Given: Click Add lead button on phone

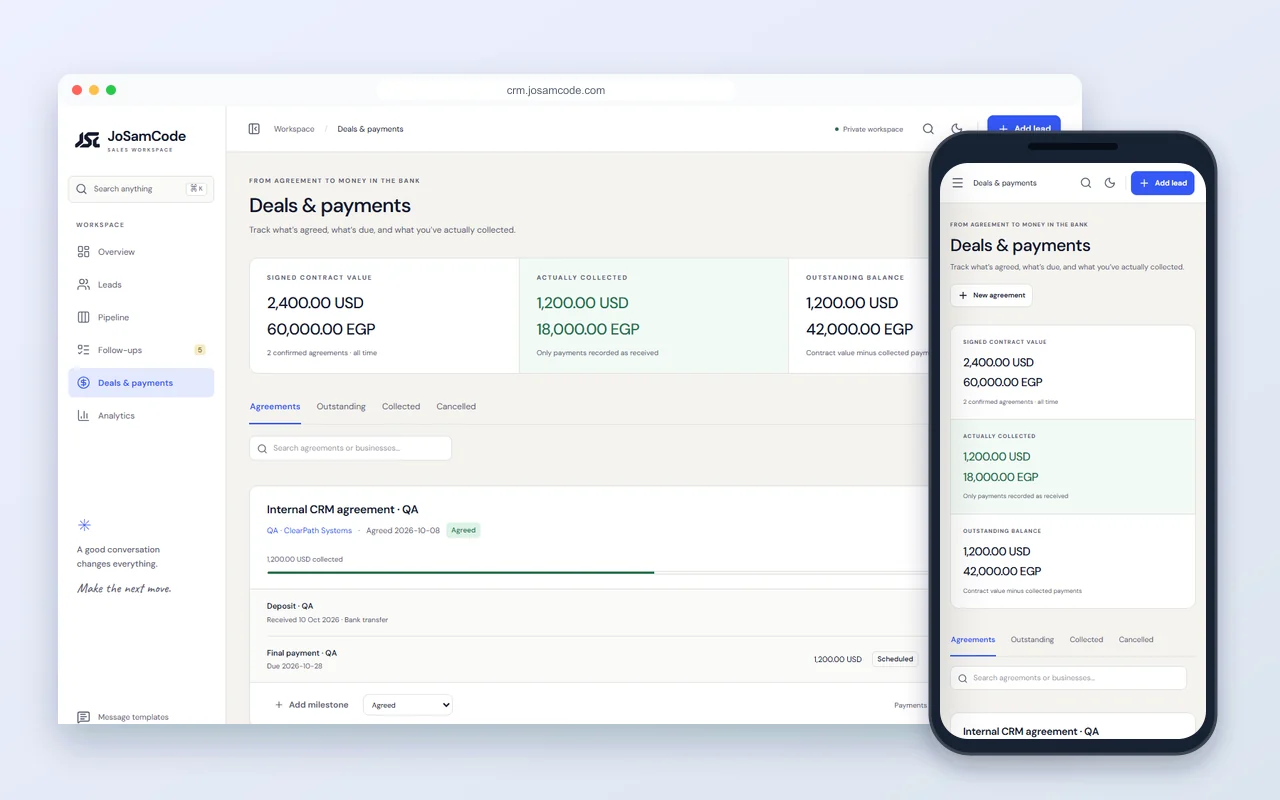Looking at the screenshot, I should pos(1162,183).
